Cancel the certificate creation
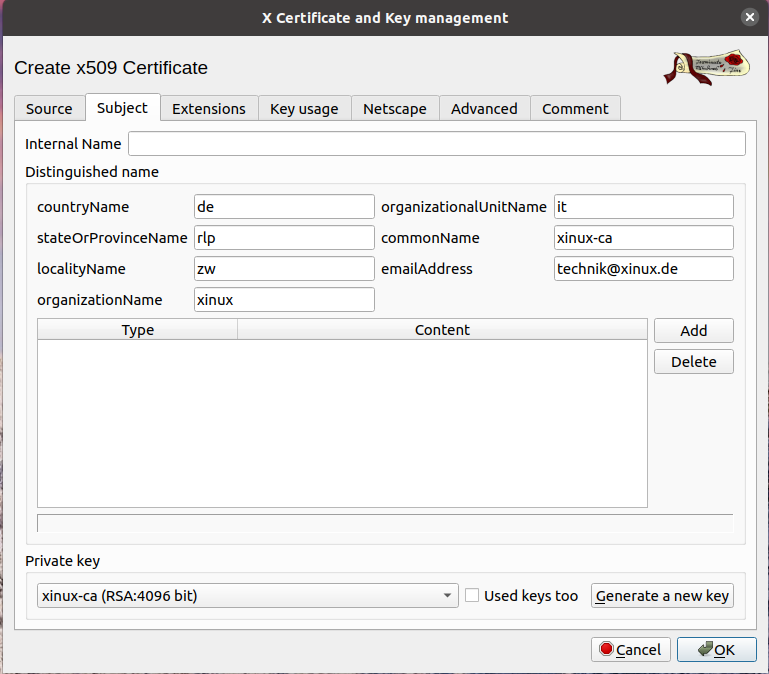Image resolution: width=769 pixels, height=674 pixels. tap(631, 650)
